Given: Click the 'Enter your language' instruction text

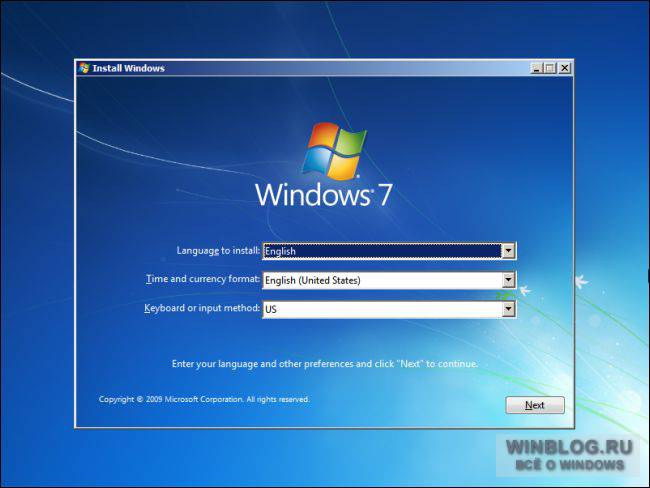Looking at the screenshot, I should (x=325, y=364).
